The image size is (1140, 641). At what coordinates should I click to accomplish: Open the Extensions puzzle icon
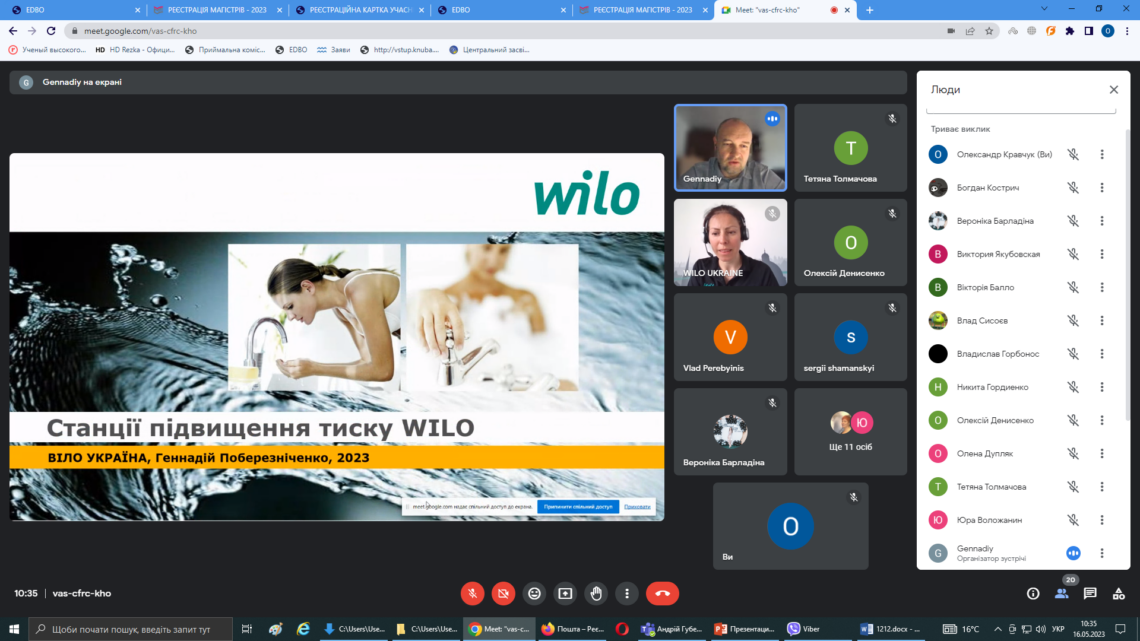click(1069, 31)
